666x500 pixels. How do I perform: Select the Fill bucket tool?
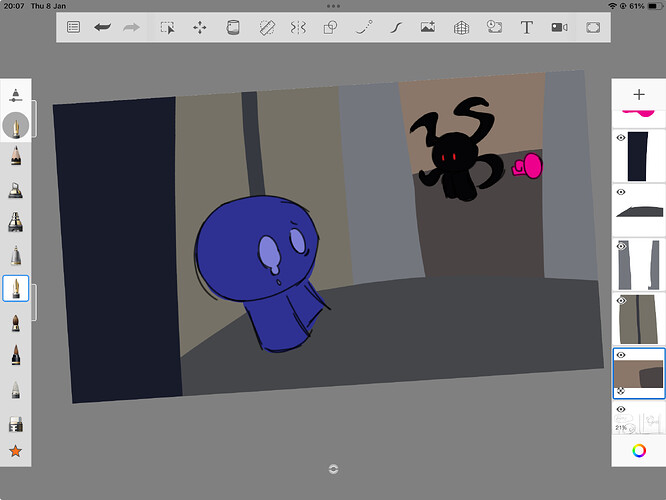(x=233, y=27)
